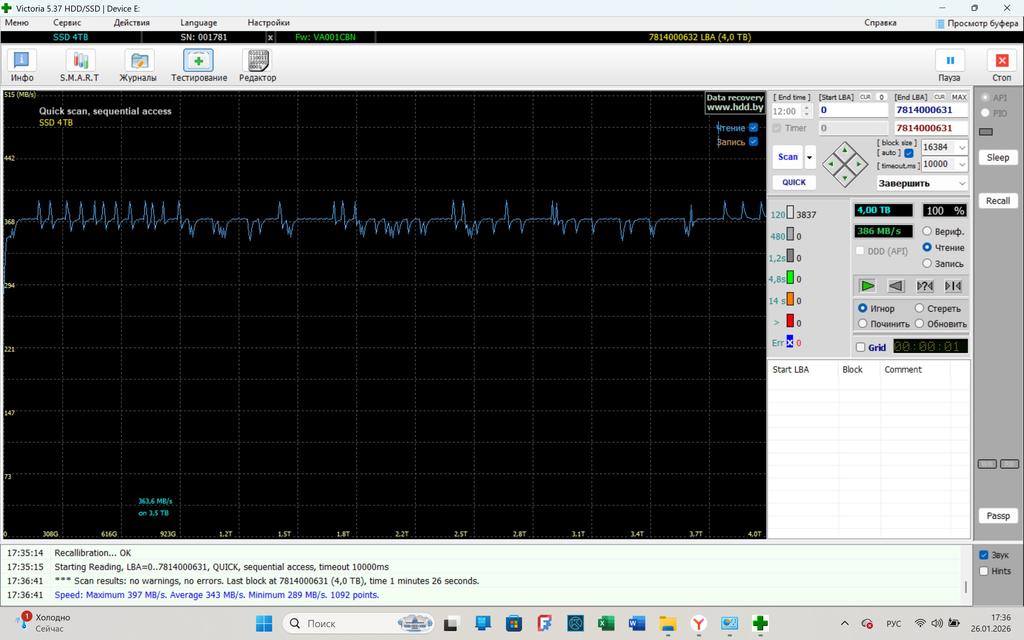Disable the Звук sound checkbox
Image resolution: width=1024 pixels, height=640 pixels.
point(984,555)
